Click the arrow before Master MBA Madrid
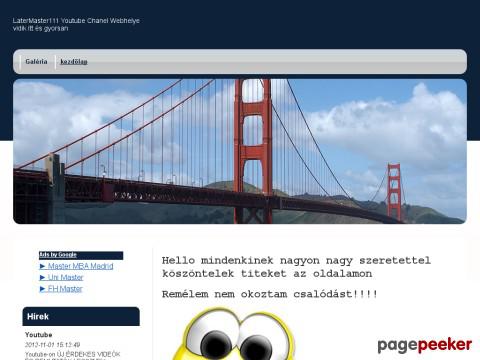The height and width of the screenshot is (360, 480). [43, 266]
